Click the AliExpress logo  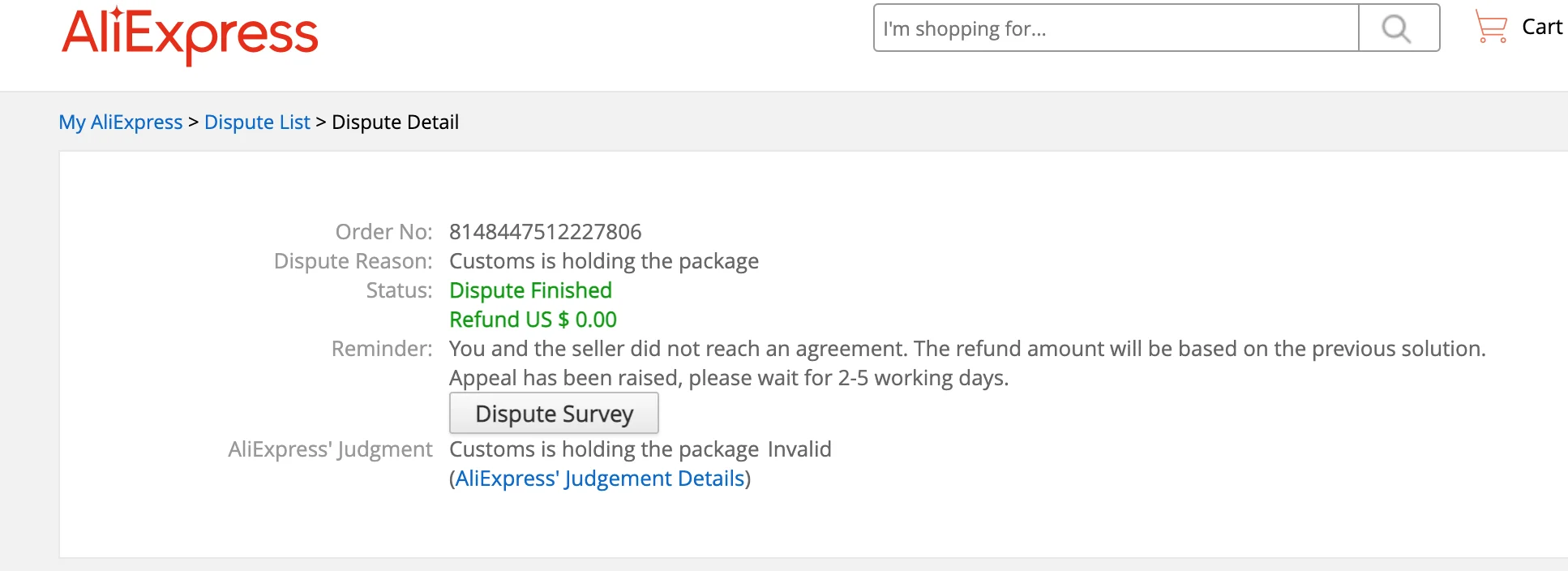190,35
